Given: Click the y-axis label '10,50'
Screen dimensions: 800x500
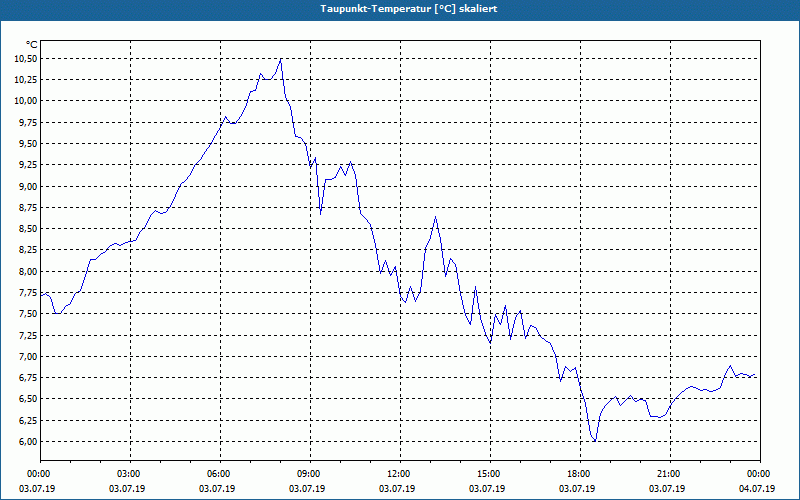Looking at the screenshot, I should pos(26,59).
